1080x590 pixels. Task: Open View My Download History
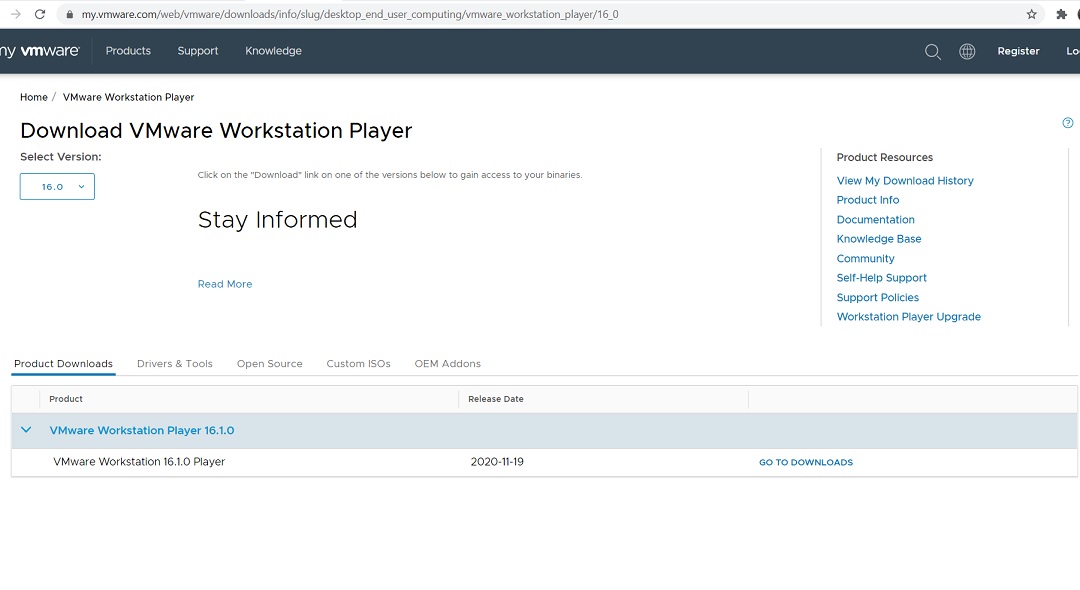click(x=905, y=180)
